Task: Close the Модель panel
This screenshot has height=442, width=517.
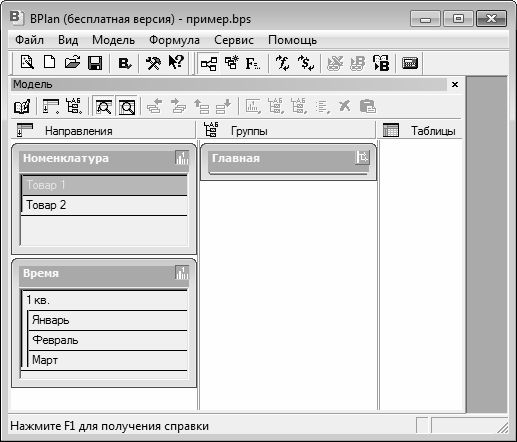Action: pos(455,85)
